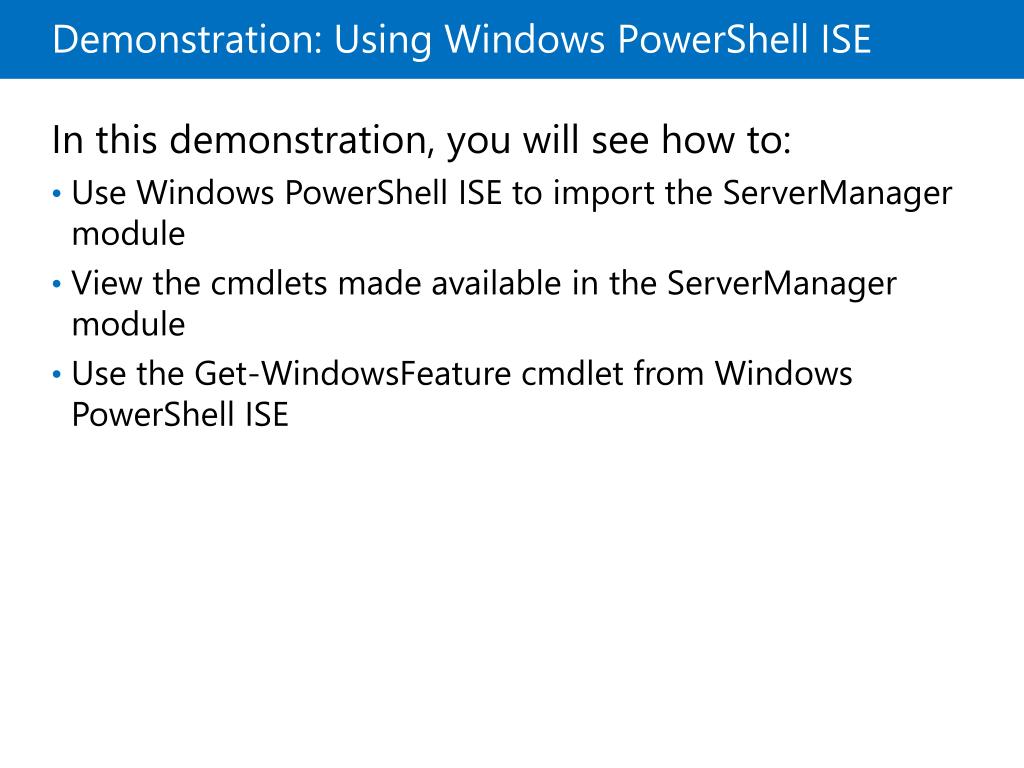Click 'how to:' at end of intro line

pyautogui.click(x=726, y=140)
